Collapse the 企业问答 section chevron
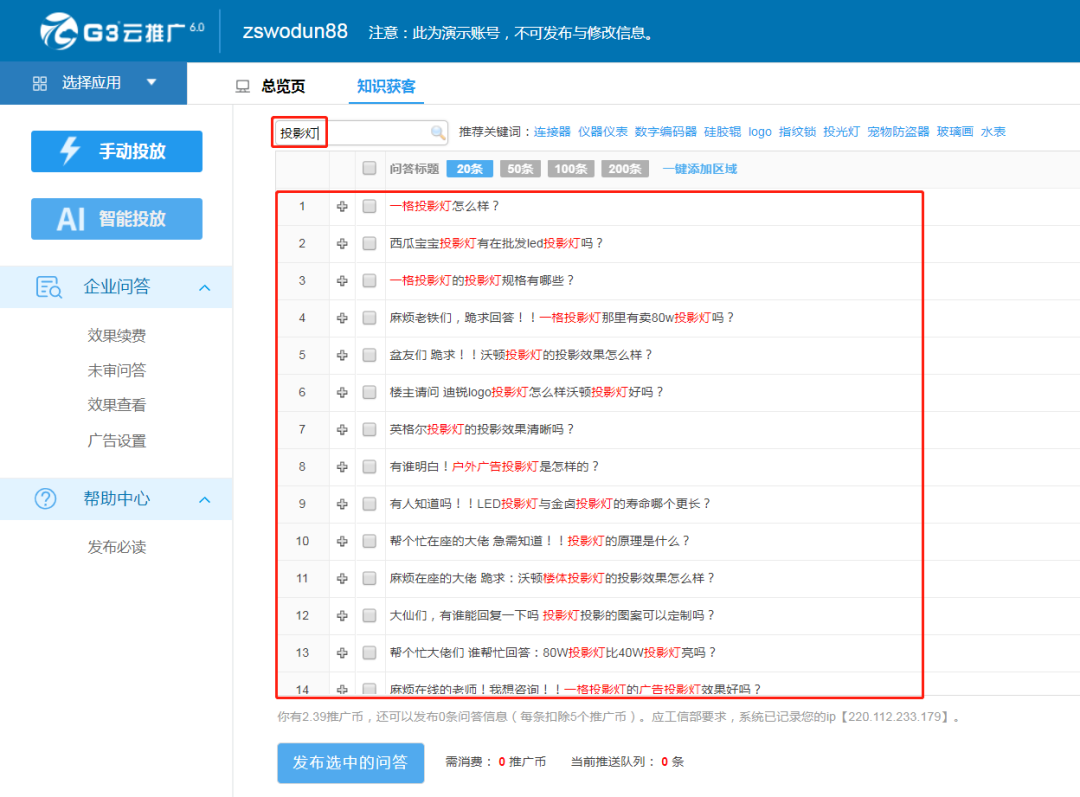Image resolution: width=1080 pixels, height=797 pixels. click(x=205, y=288)
